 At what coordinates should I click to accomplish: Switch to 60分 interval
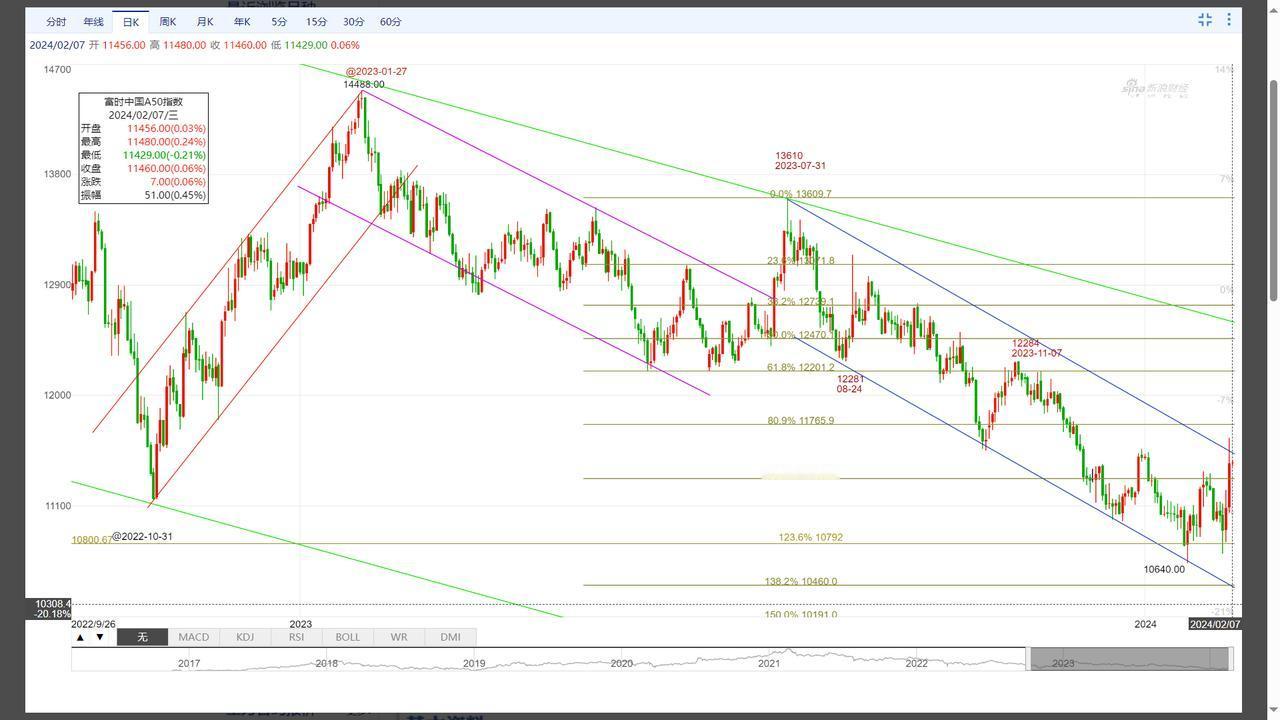(391, 22)
